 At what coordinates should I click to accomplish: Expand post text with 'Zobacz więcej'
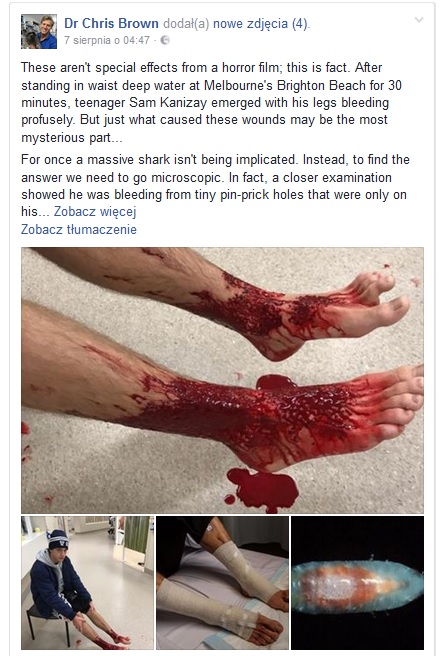[x=95, y=212]
